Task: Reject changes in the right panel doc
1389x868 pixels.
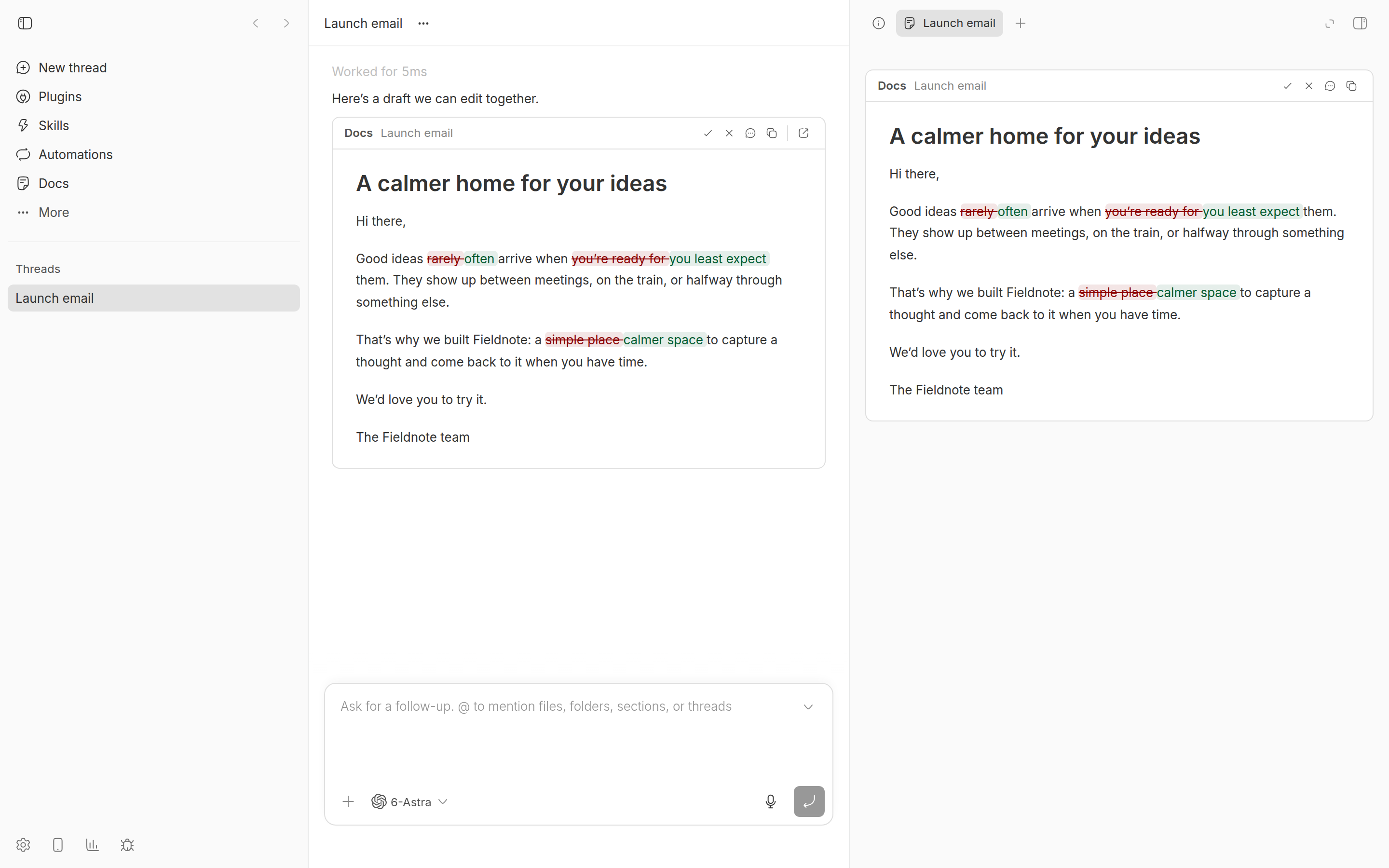Action: coord(1308,86)
